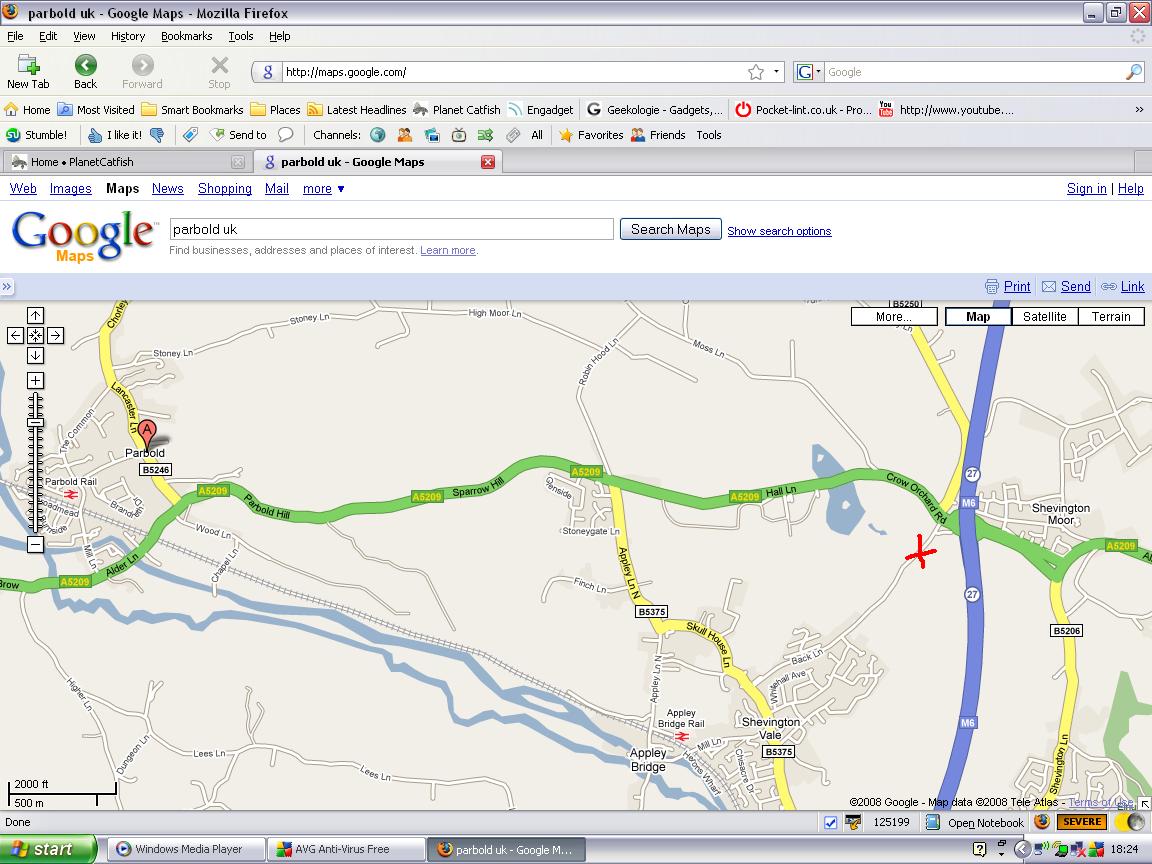Switch to AVG Anti-Virus Free in taskbar
1152x864 pixels.
346,849
